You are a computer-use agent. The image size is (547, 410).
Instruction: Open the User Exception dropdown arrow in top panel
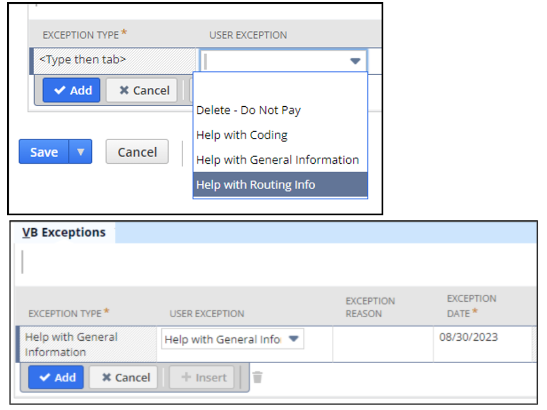(x=355, y=61)
